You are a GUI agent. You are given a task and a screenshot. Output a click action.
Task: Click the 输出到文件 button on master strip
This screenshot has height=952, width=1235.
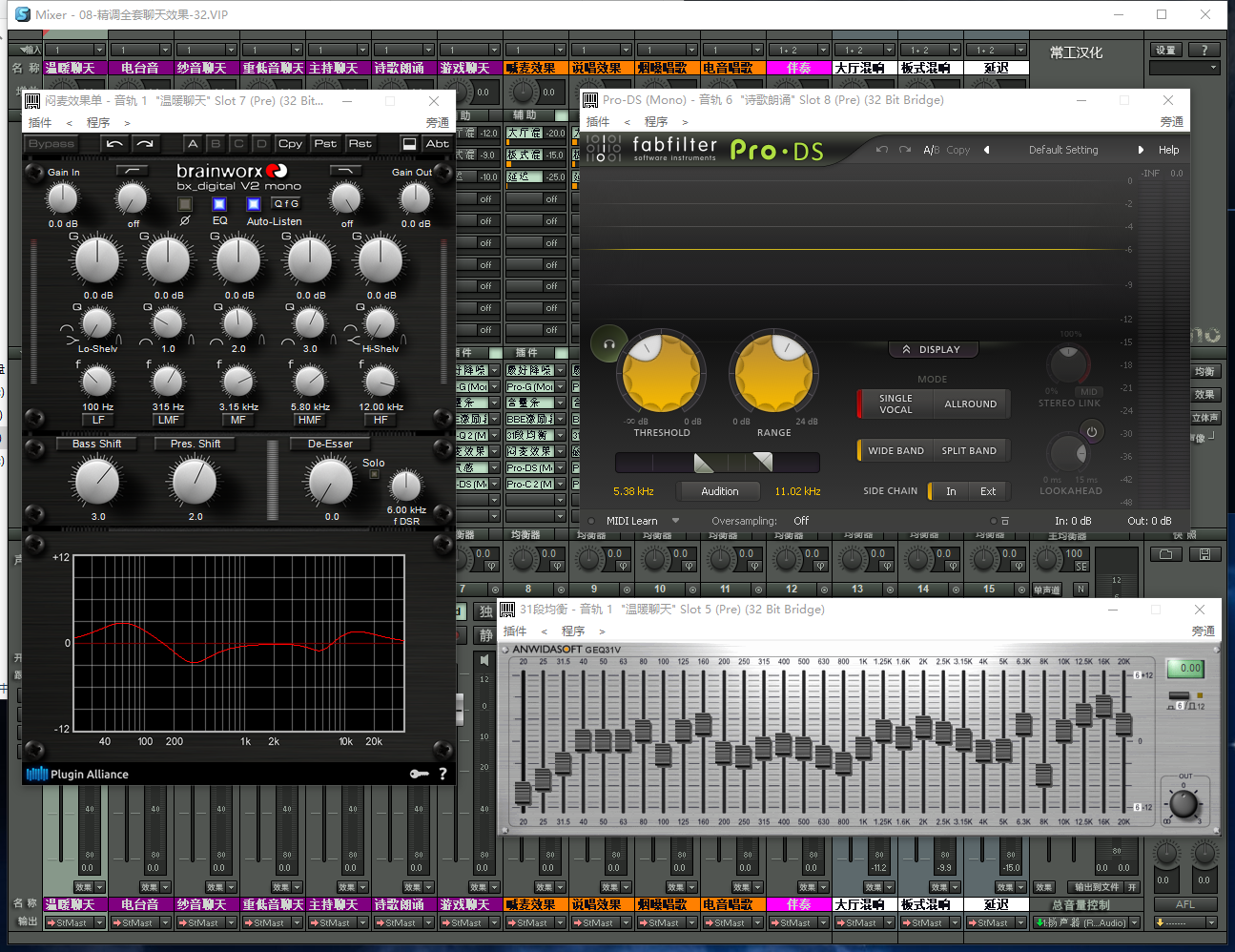click(x=1098, y=887)
